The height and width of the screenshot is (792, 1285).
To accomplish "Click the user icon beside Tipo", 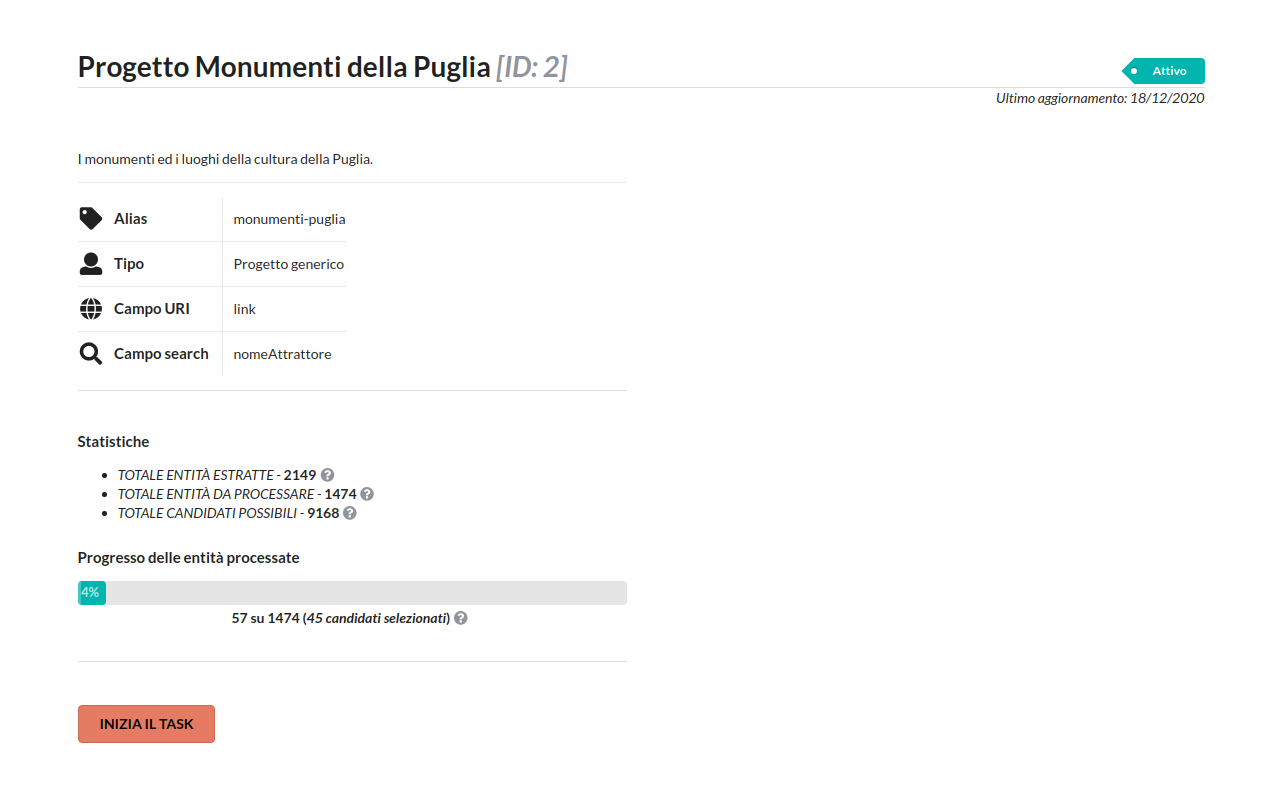I will coord(91,264).
